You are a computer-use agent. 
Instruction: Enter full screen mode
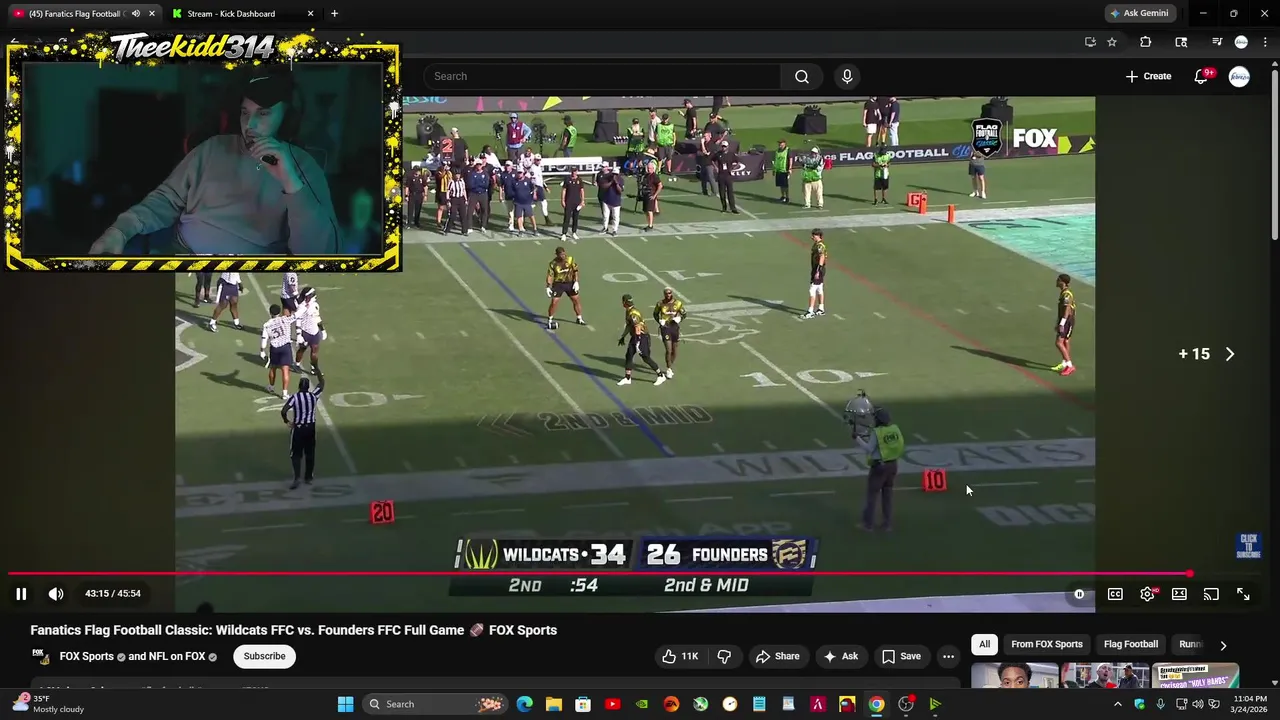[1243, 594]
